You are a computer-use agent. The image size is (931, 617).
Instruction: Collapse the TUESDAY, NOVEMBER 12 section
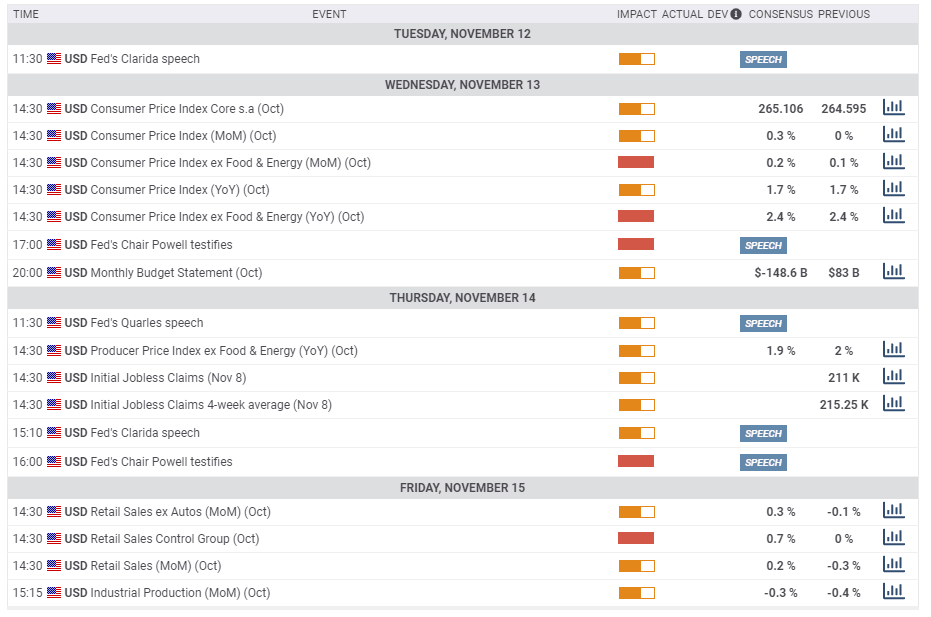tap(462, 33)
